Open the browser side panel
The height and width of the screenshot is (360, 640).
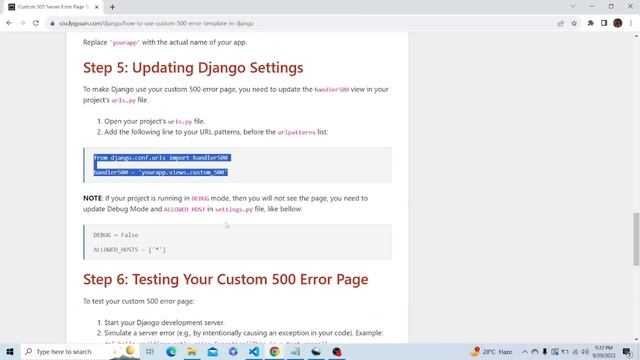[x=604, y=23]
